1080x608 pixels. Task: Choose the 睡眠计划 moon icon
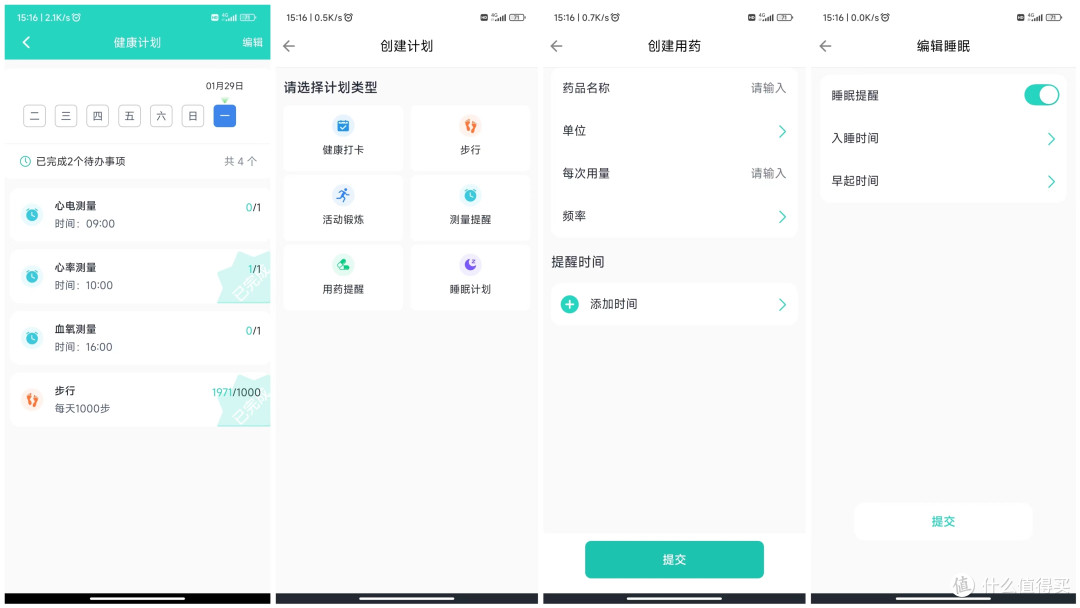(470, 265)
